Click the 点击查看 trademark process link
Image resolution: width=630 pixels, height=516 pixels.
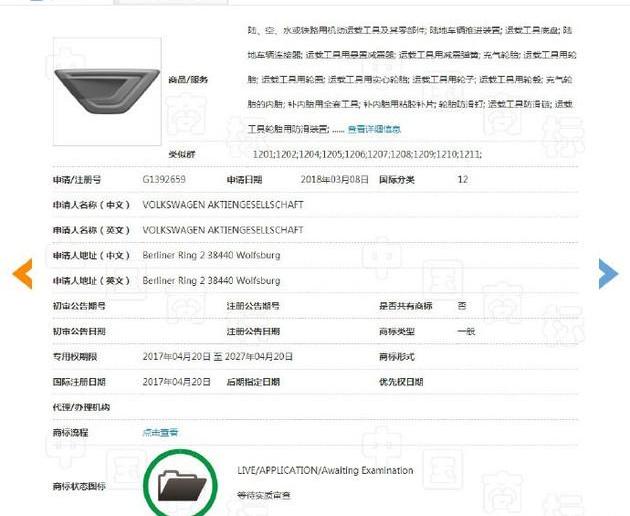[160, 432]
